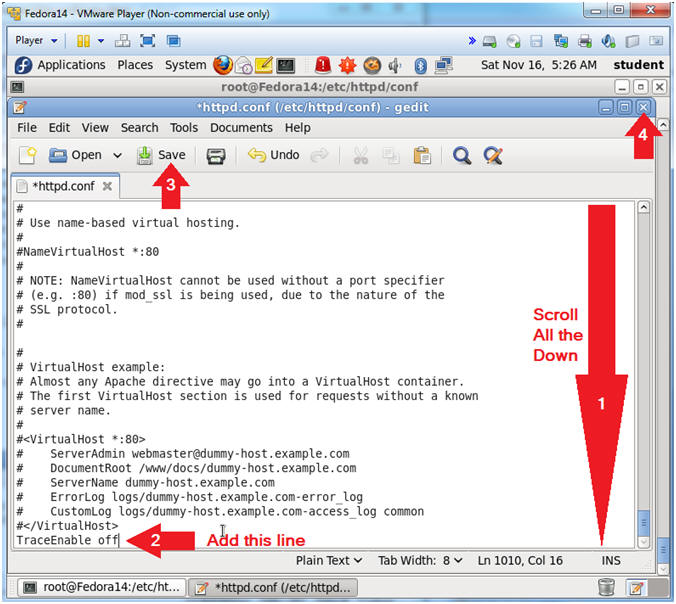Open the File menu
The image size is (676, 604).
pos(27,128)
